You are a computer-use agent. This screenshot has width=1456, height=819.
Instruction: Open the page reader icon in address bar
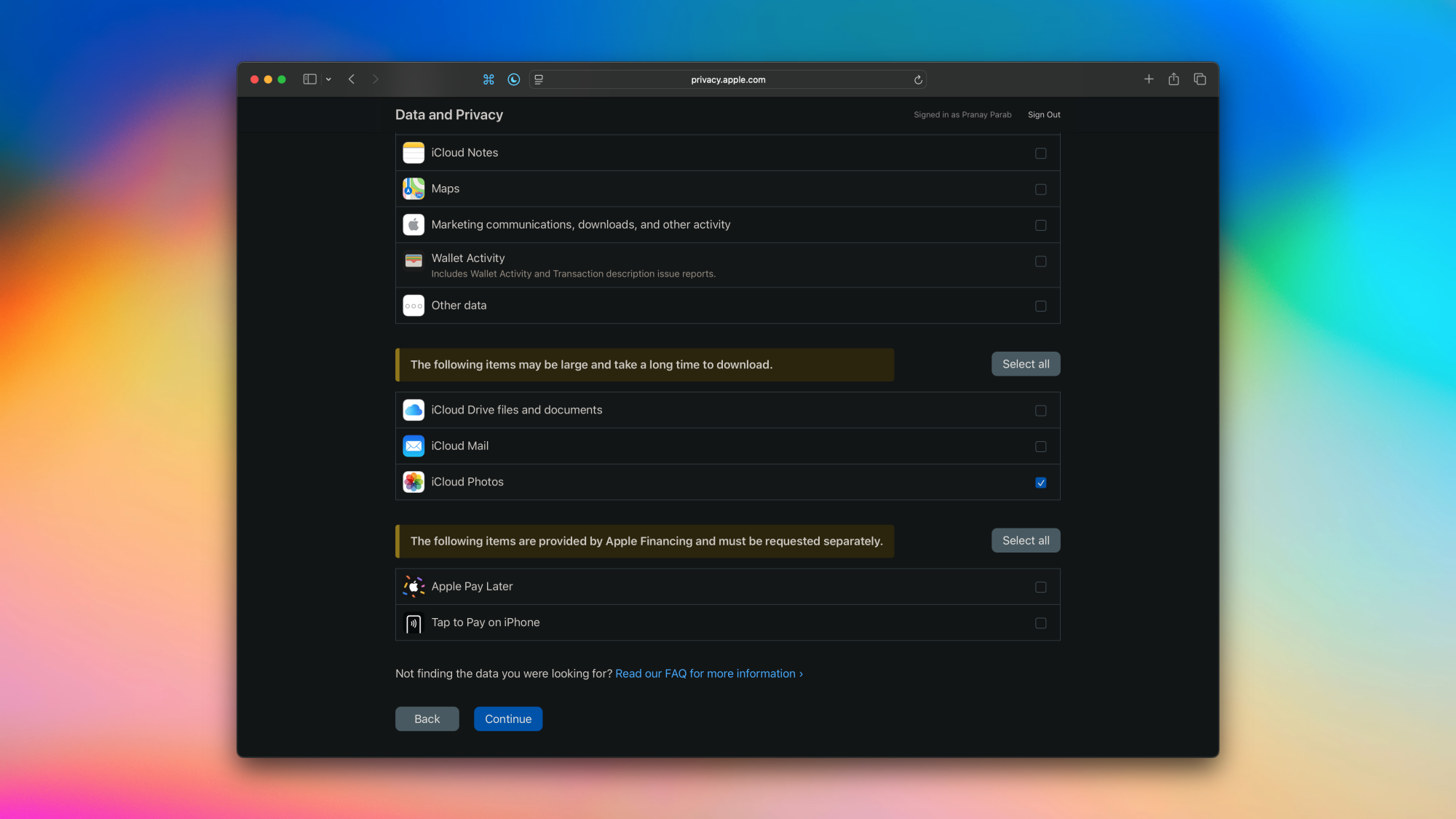[539, 80]
